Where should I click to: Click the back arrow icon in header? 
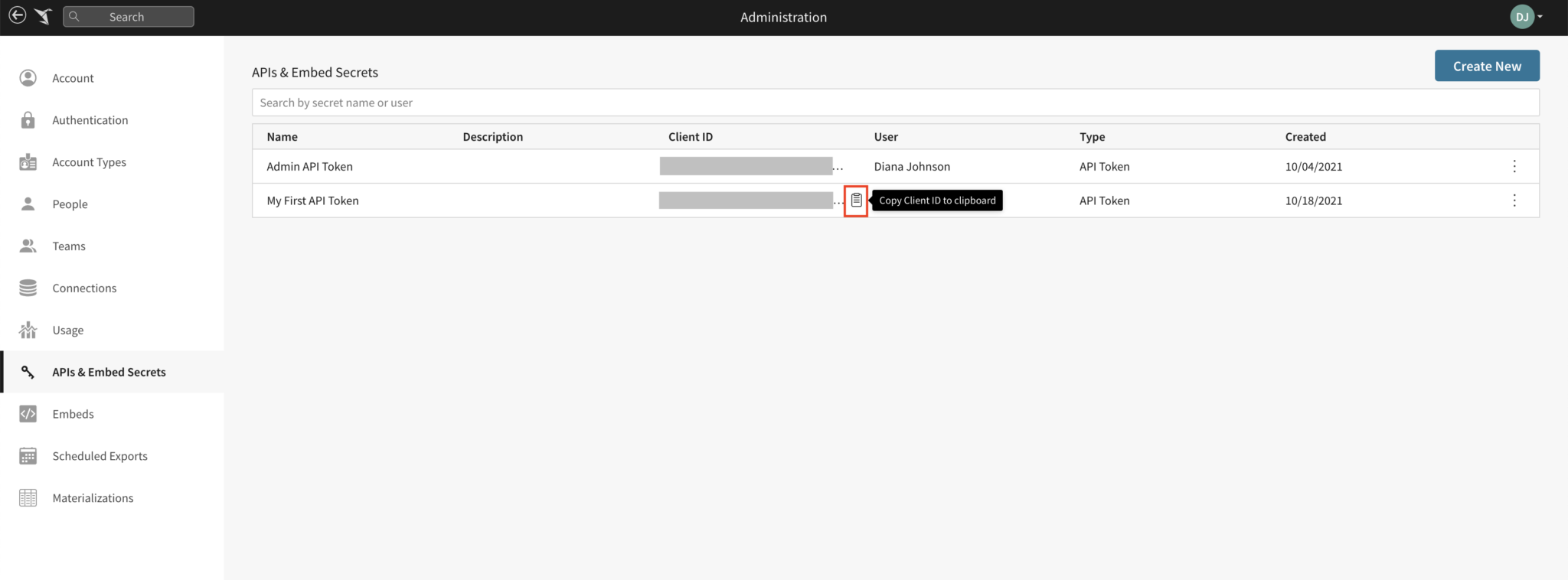[x=17, y=16]
